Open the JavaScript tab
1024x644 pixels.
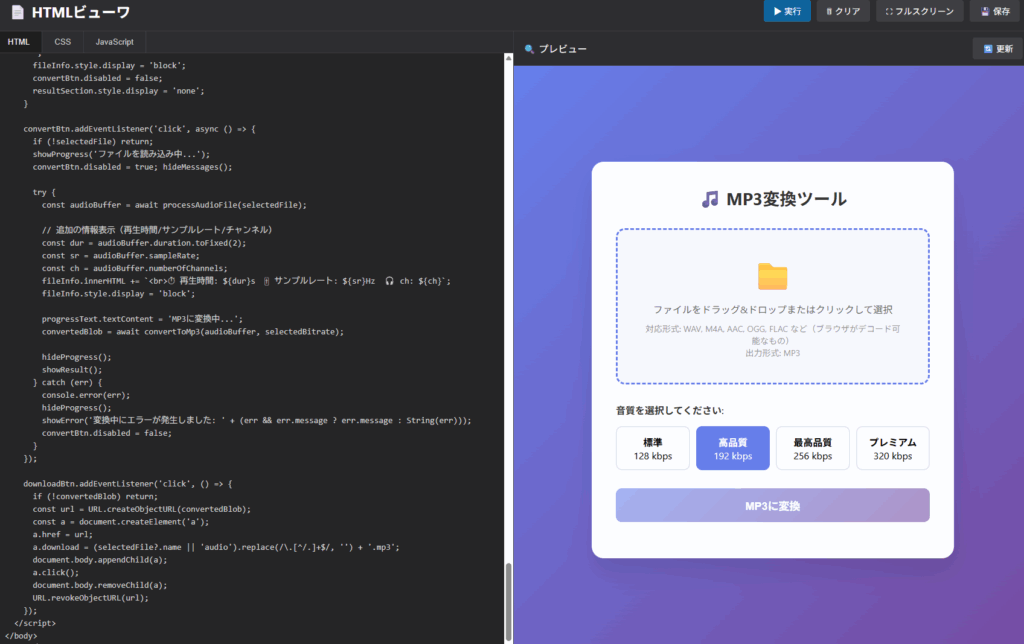click(115, 42)
